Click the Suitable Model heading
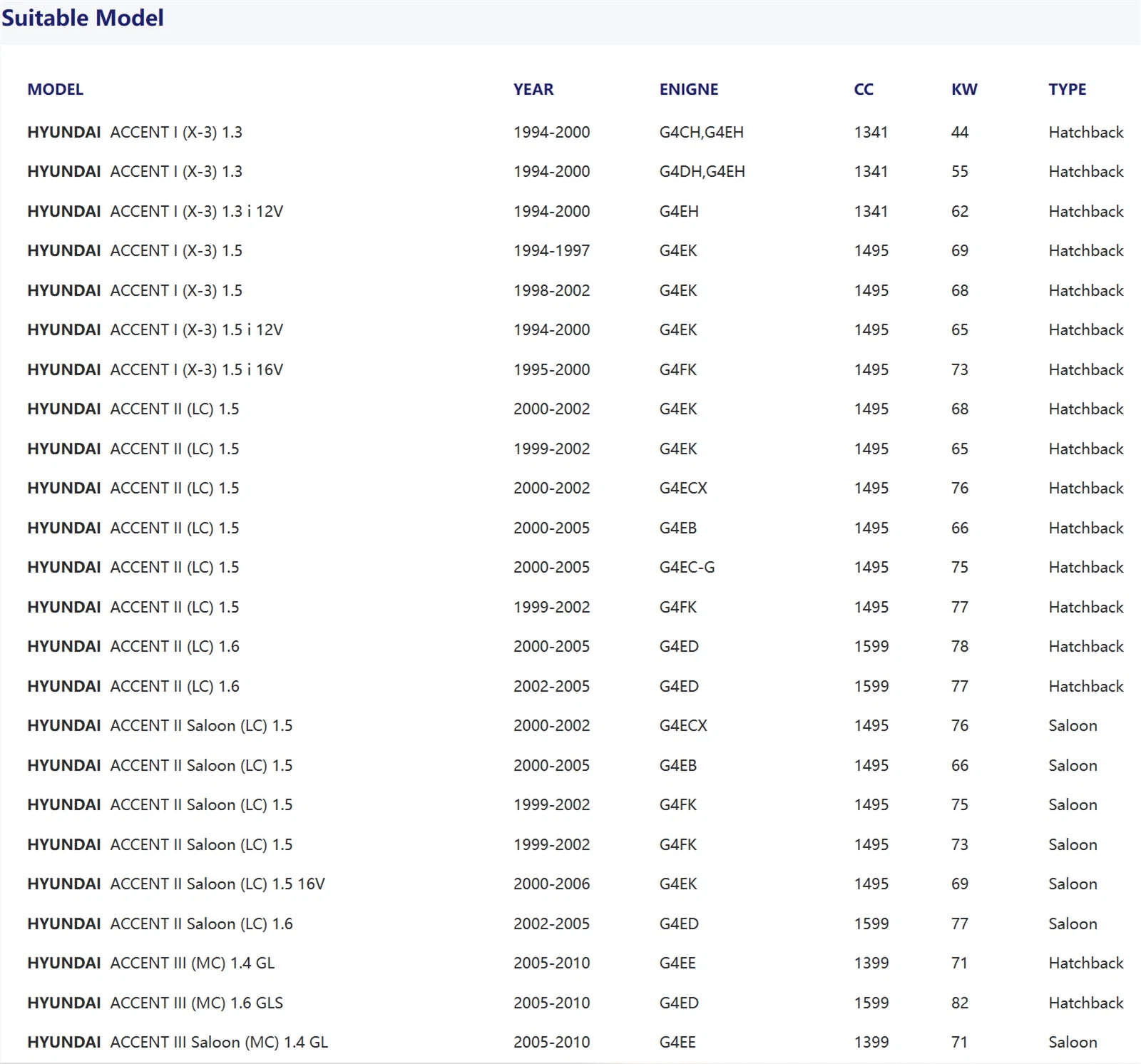Screen dimensions: 1141x1064 coord(83,17)
